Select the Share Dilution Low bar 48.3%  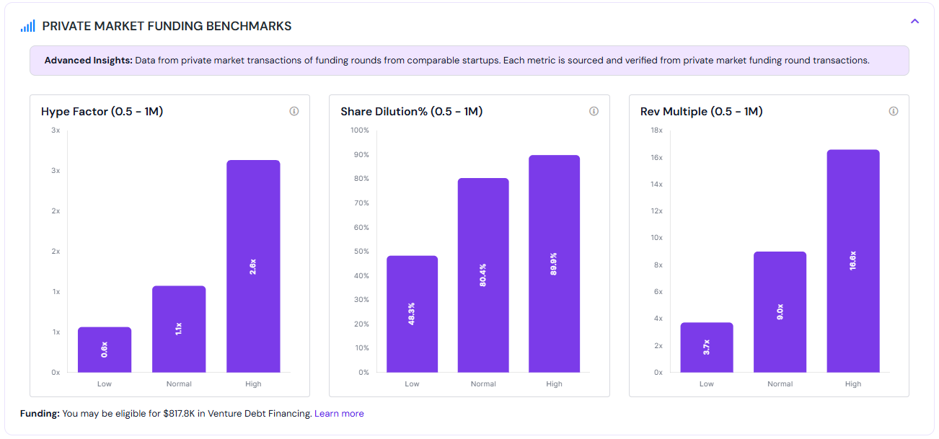(x=412, y=314)
